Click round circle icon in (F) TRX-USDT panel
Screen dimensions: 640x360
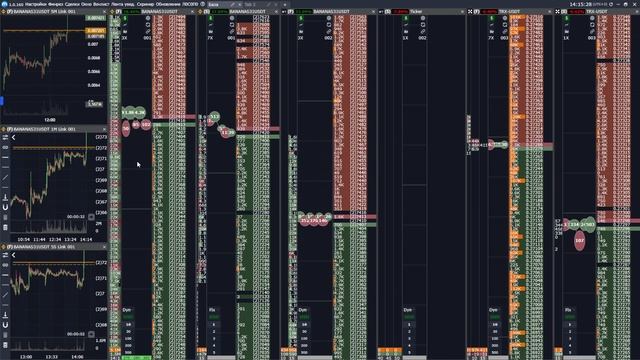(504, 18)
